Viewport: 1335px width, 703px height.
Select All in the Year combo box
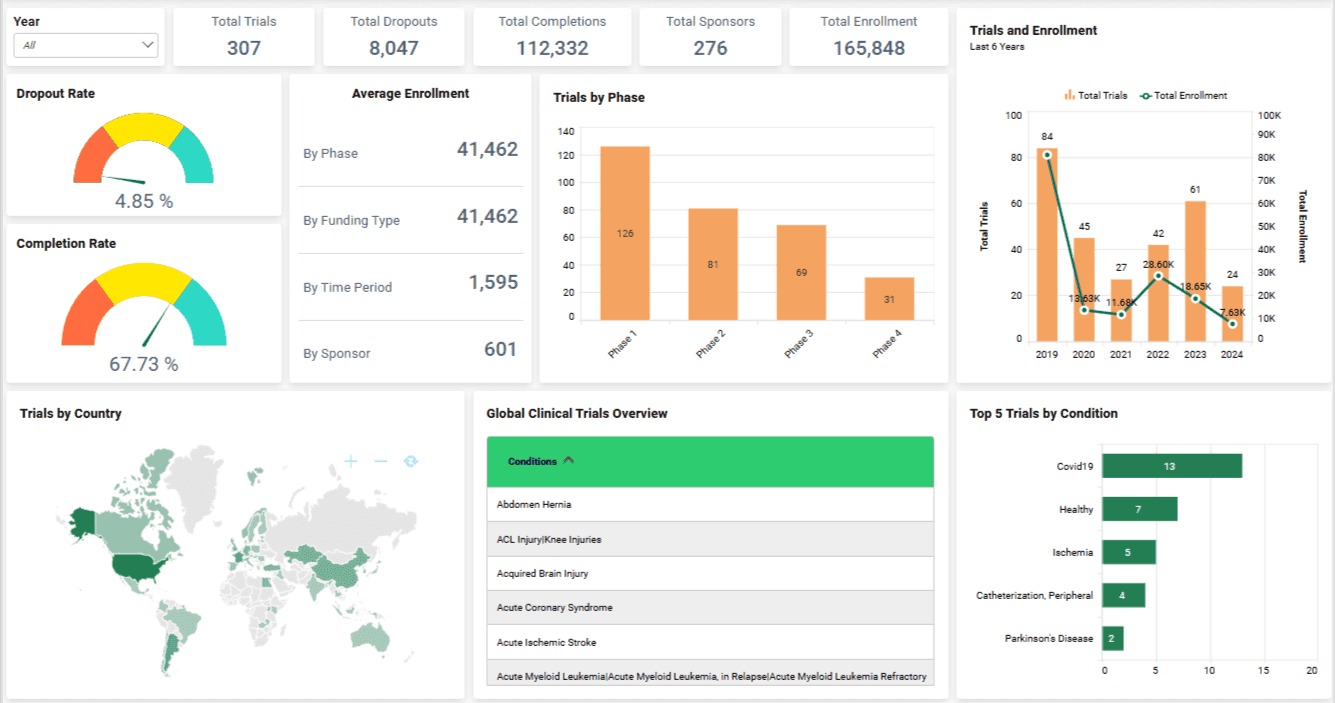point(85,45)
